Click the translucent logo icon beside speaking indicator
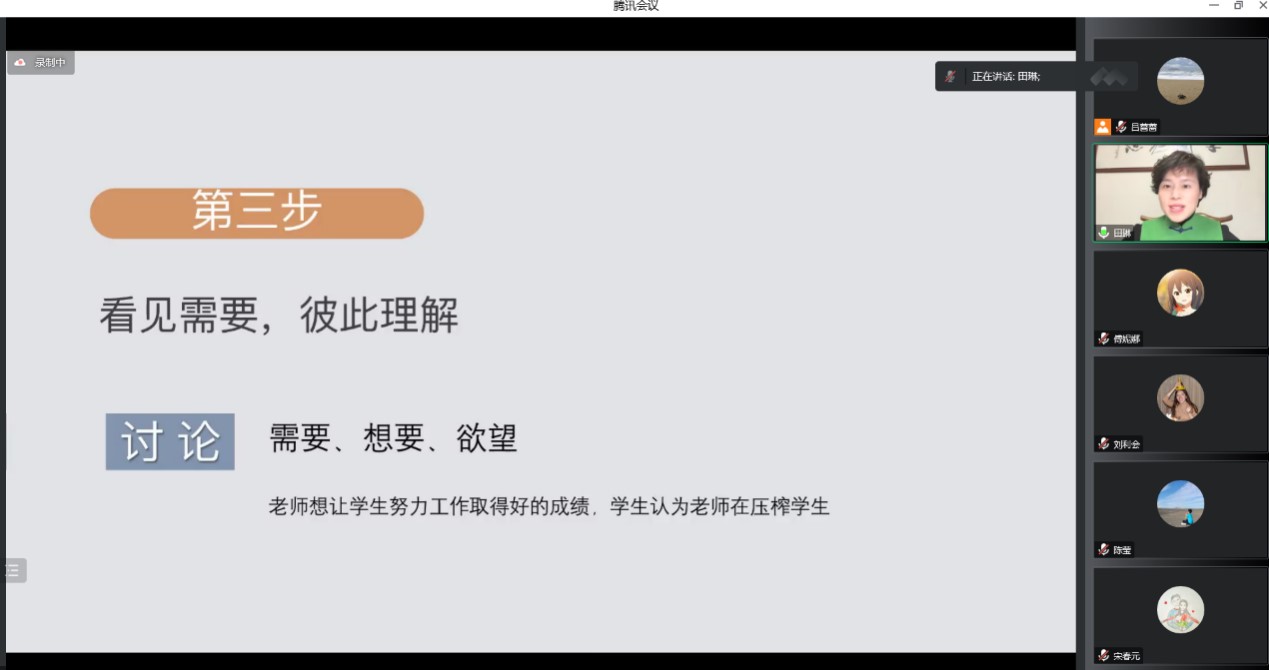This screenshot has width=1269, height=670. (x=1107, y=76)
